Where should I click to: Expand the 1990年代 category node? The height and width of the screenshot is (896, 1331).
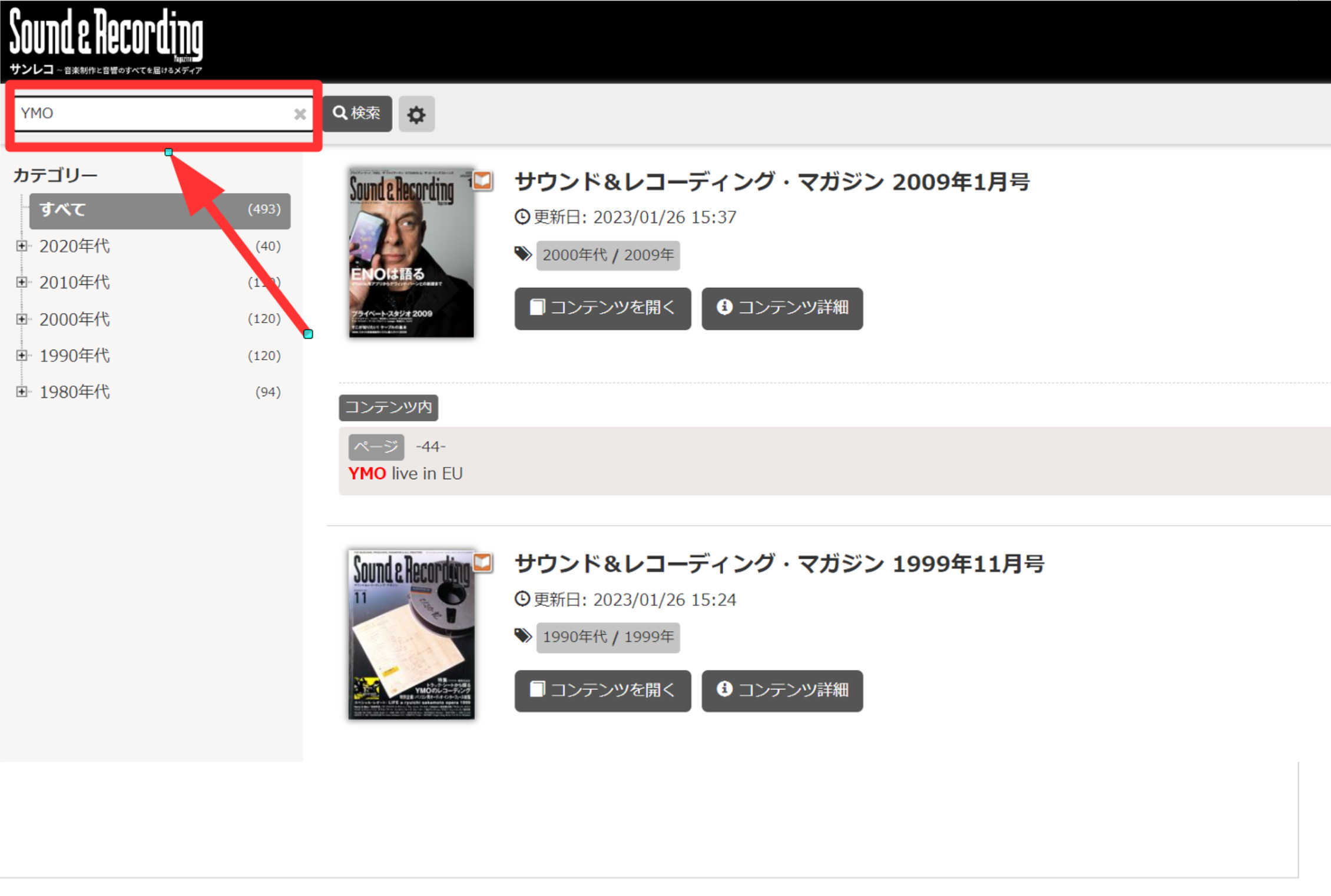(22, 356)
